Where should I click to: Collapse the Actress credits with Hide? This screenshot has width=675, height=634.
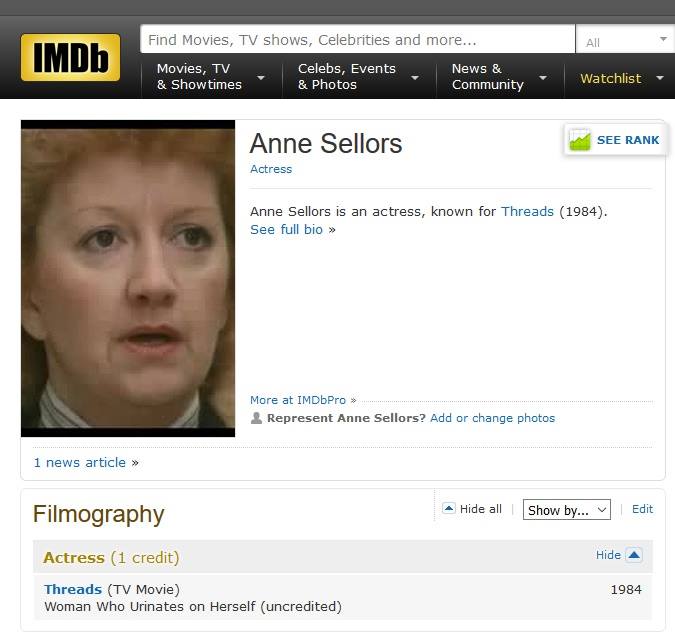point(608,555)
